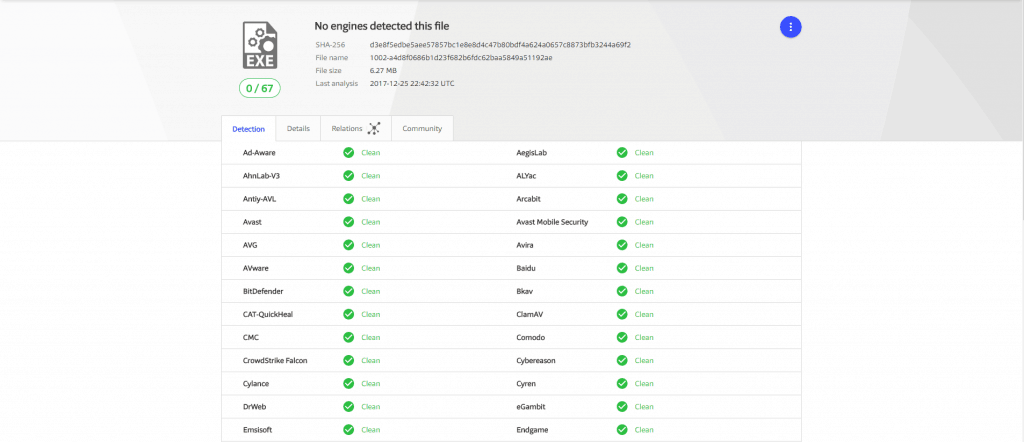
Task: Click the green check icon for BitDefender
Action: [x=349, y=291]
